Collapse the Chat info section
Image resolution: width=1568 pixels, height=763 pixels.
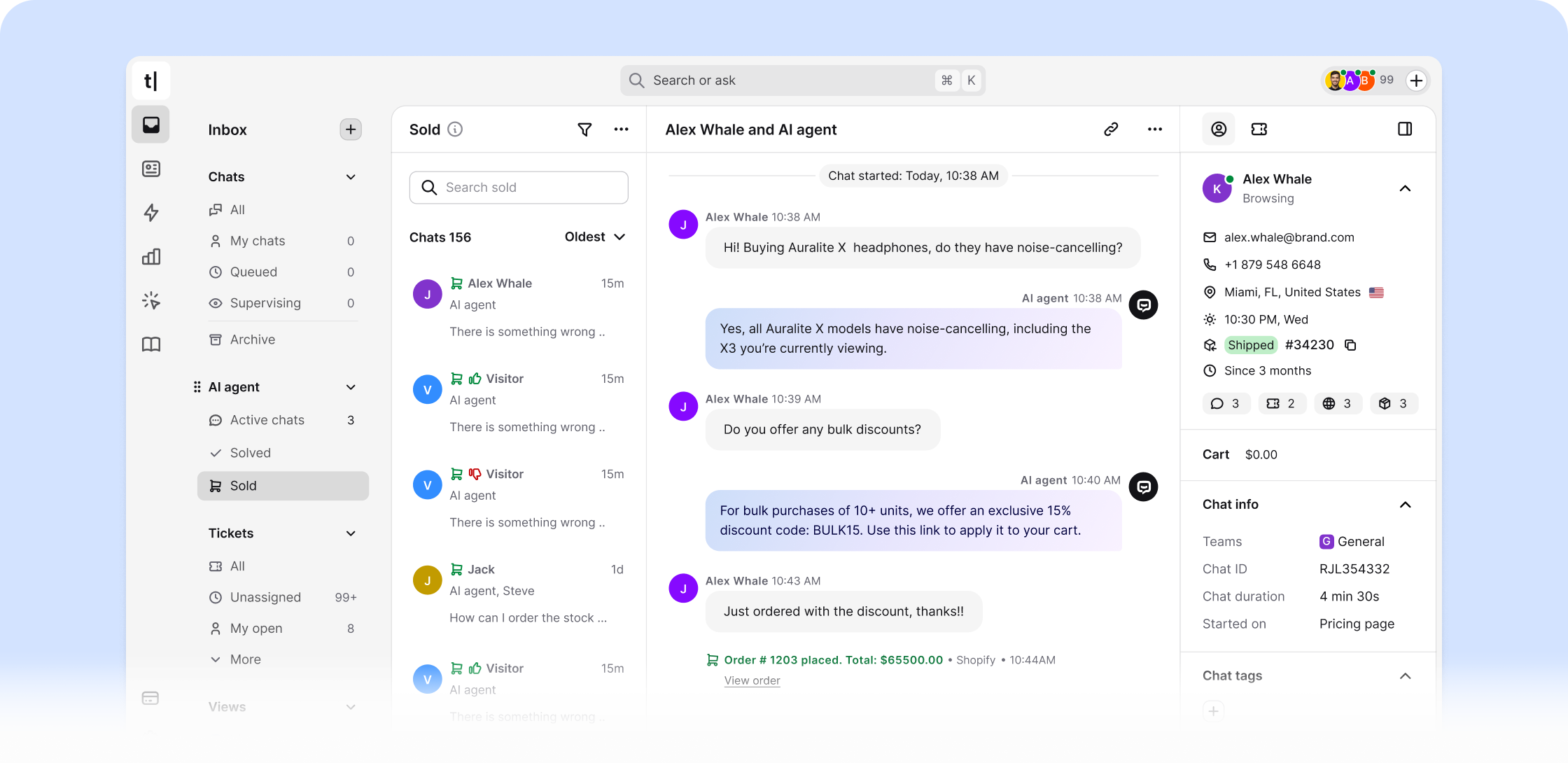[1406, 504]
